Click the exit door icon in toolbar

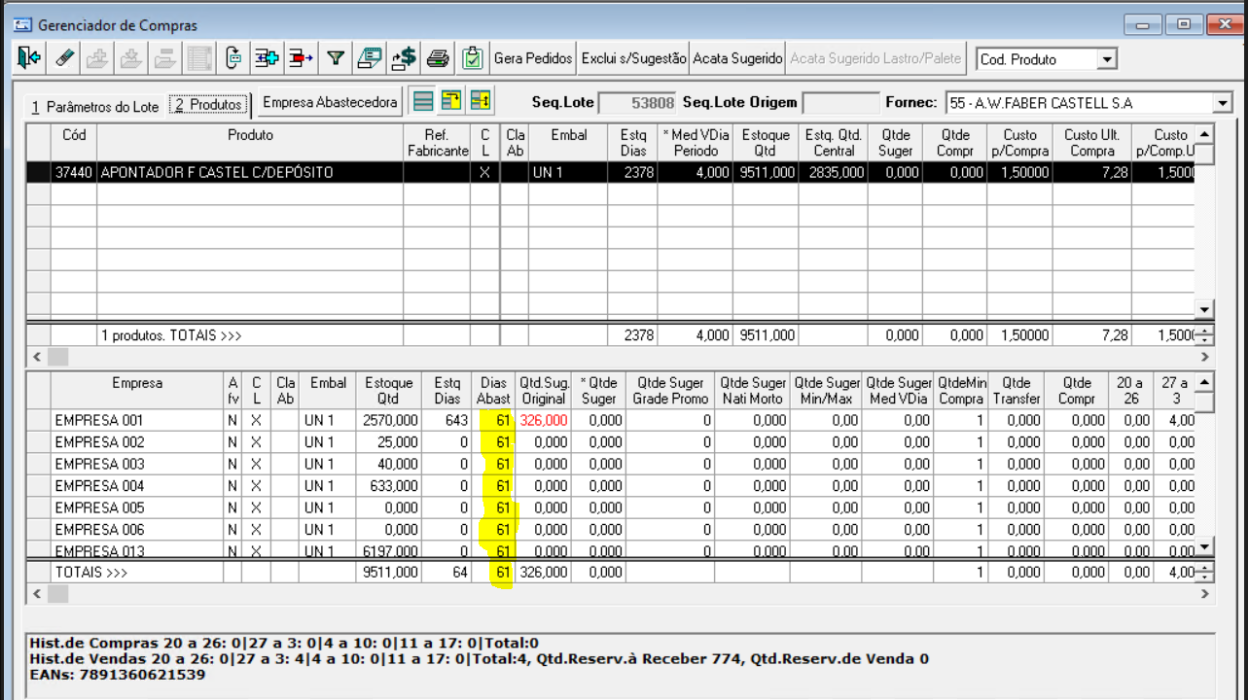(28, 59)
